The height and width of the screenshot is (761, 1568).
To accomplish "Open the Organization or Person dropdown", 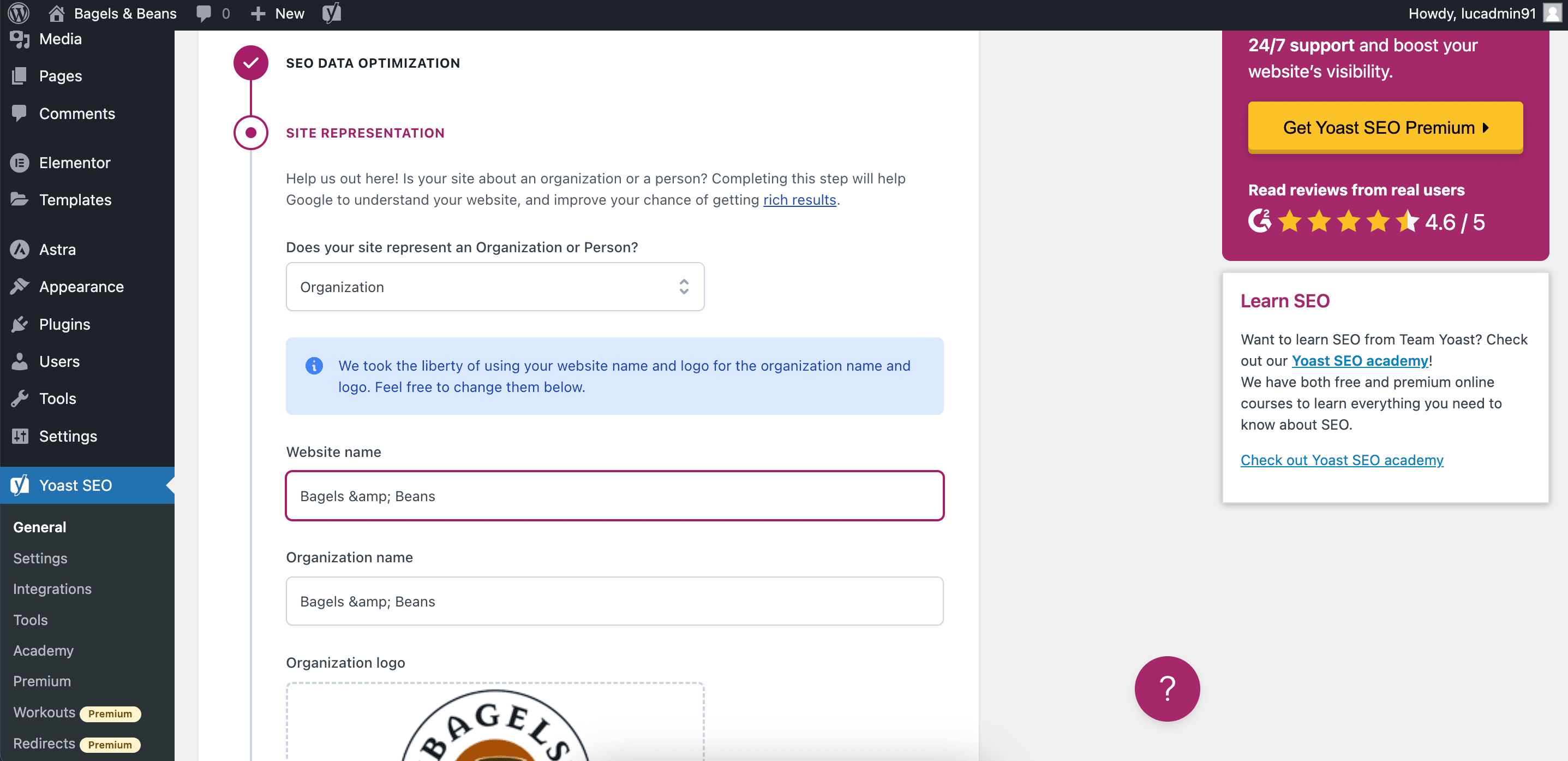I will click(x=494, y=287).
